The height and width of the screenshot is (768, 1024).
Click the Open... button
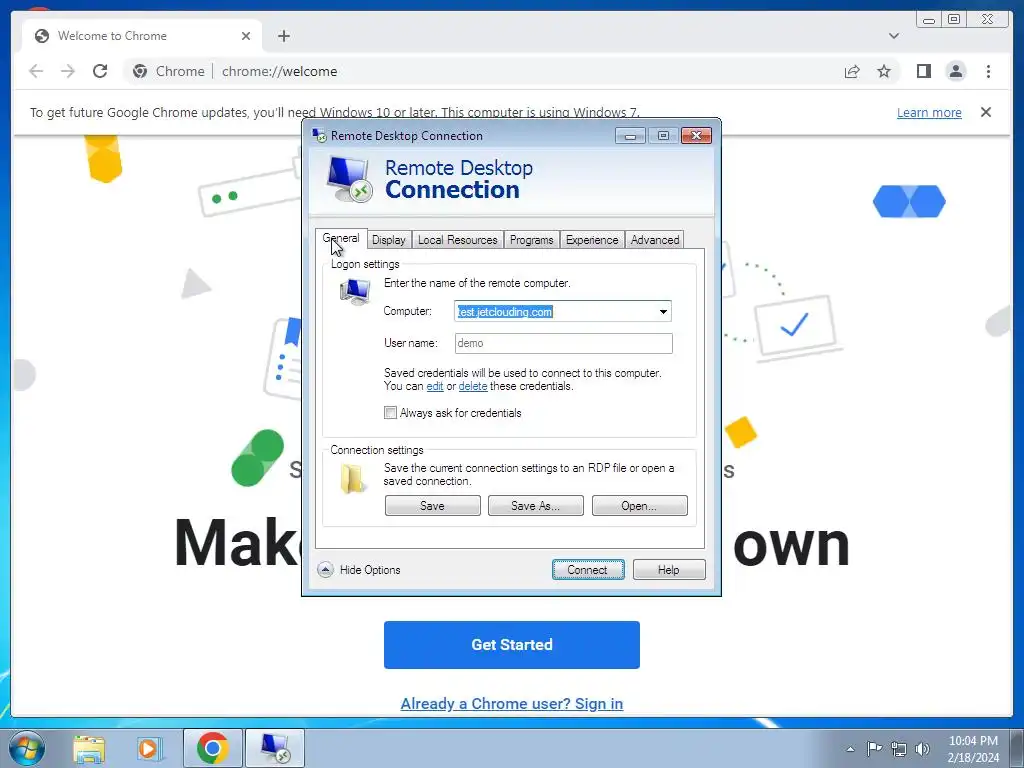pos(639,505)
